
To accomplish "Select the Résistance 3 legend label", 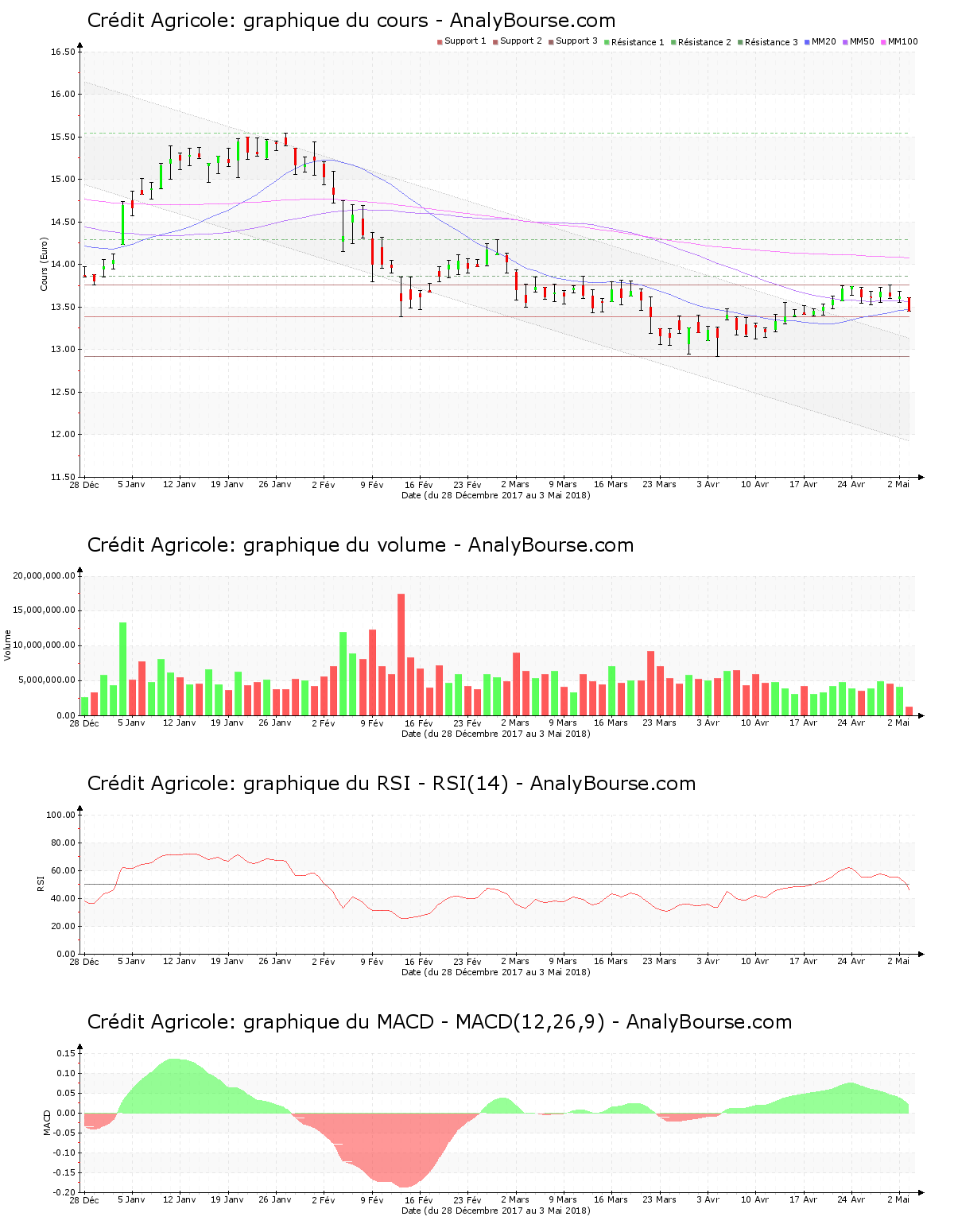I will pos(771,42).
